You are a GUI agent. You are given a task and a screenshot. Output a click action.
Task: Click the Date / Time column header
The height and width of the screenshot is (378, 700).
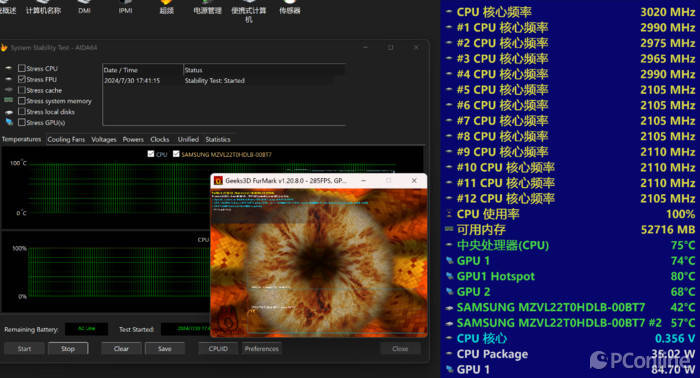143,70
